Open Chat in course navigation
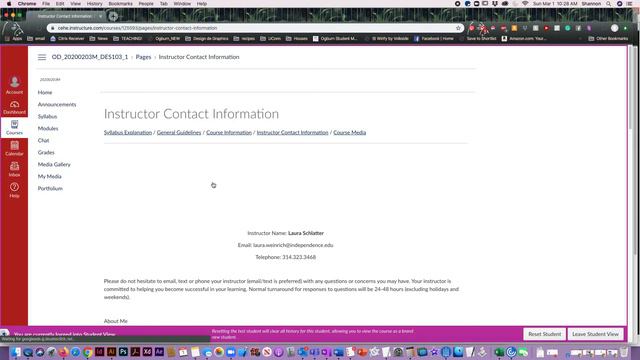The image size is (640, 360). tap(43, 140)
